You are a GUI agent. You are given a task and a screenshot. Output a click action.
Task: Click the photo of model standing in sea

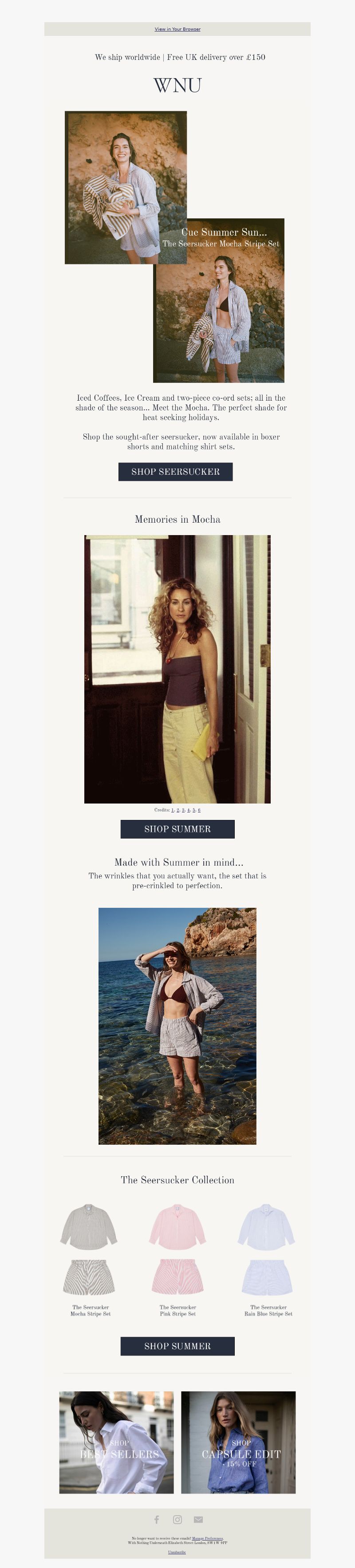(x=177, y=1026)
